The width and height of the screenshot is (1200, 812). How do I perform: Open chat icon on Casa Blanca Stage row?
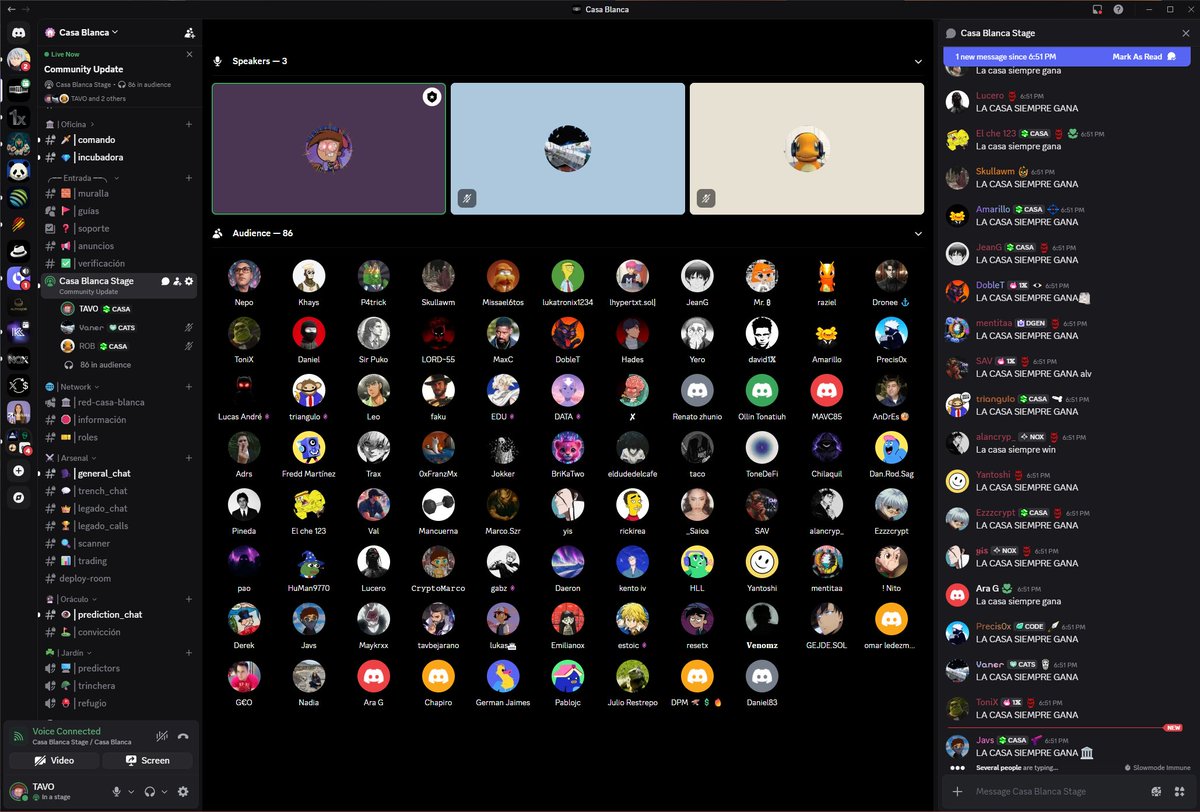pos(165,281)
